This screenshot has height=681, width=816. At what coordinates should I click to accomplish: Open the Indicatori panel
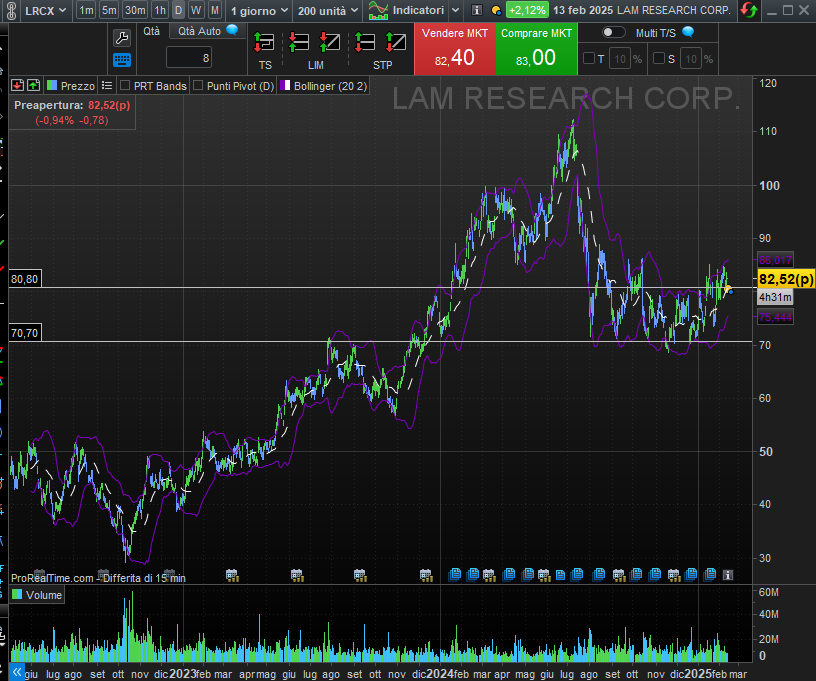coord(406,10)
